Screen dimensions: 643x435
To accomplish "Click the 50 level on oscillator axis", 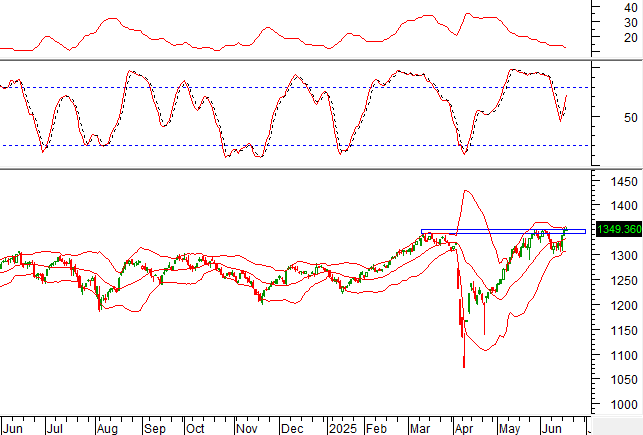I will coord(631,118).
